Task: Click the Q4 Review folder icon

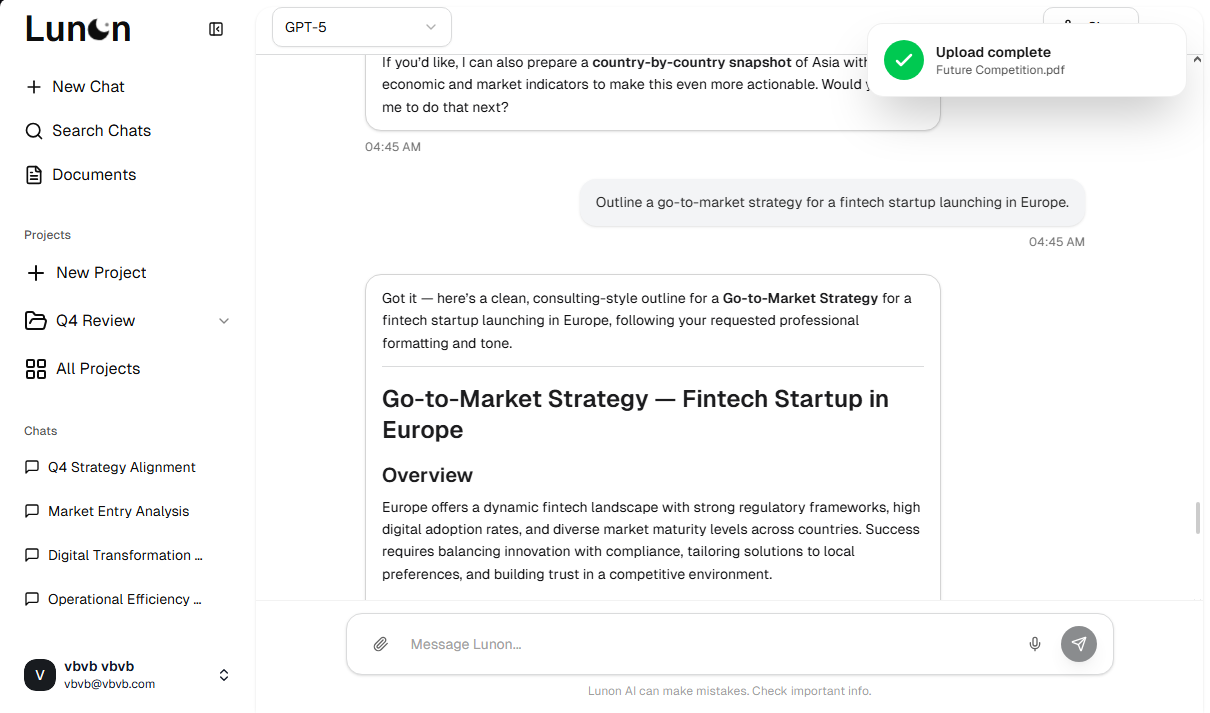Action: 36,321
